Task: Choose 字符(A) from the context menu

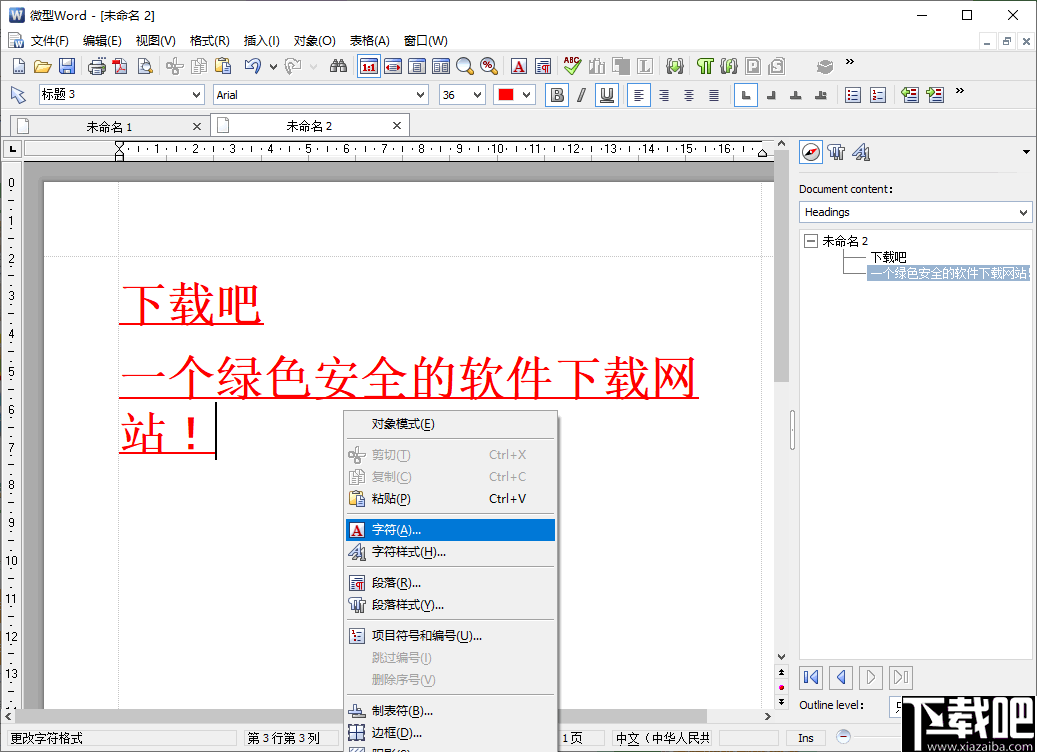Action: coord(395,529)
